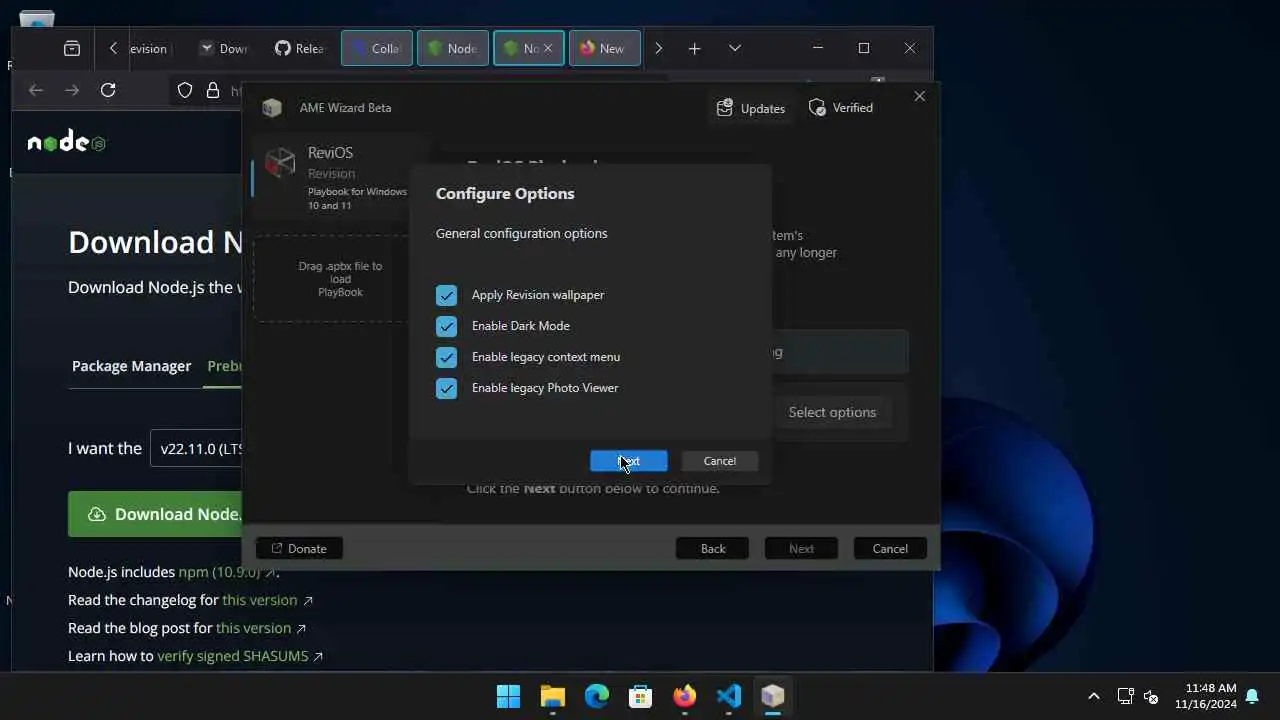This screenshot has width=1280, height=720.
Task: Click Back button in AME Wizard
Action: point(712,548)
